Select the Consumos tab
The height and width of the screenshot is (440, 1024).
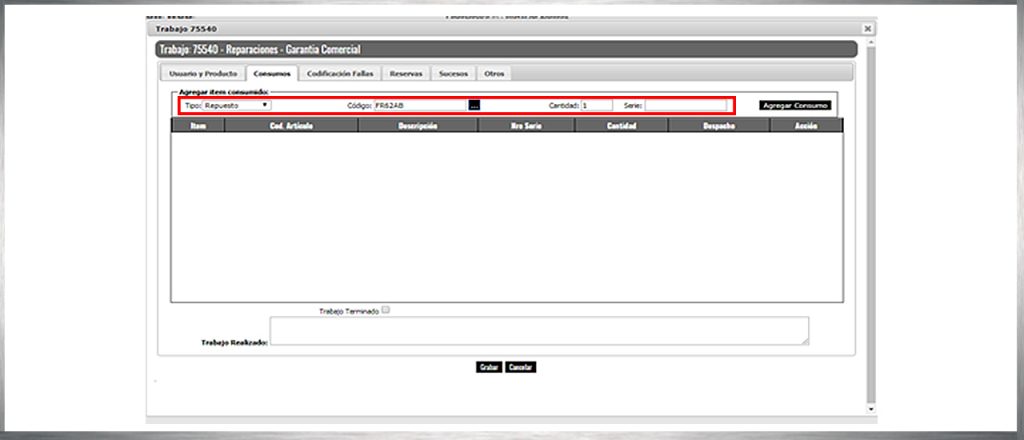[272, 74]
